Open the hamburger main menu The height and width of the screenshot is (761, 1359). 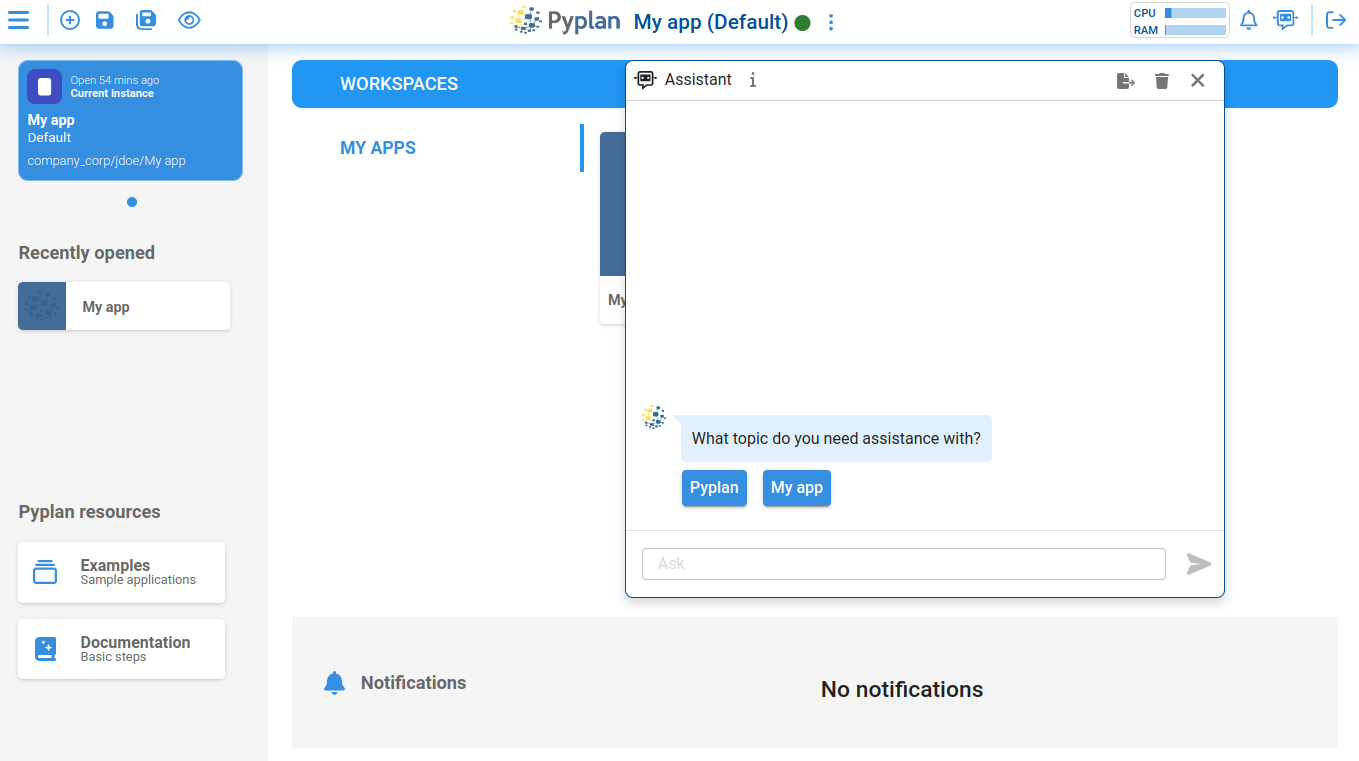(18, 20)
